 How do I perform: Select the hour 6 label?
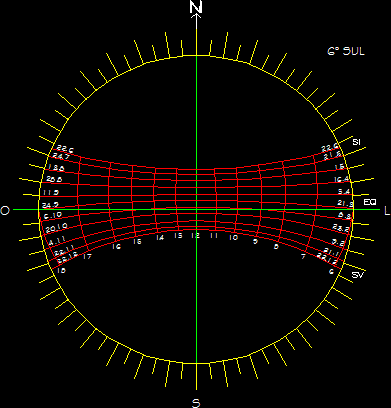tap(331, 272)
